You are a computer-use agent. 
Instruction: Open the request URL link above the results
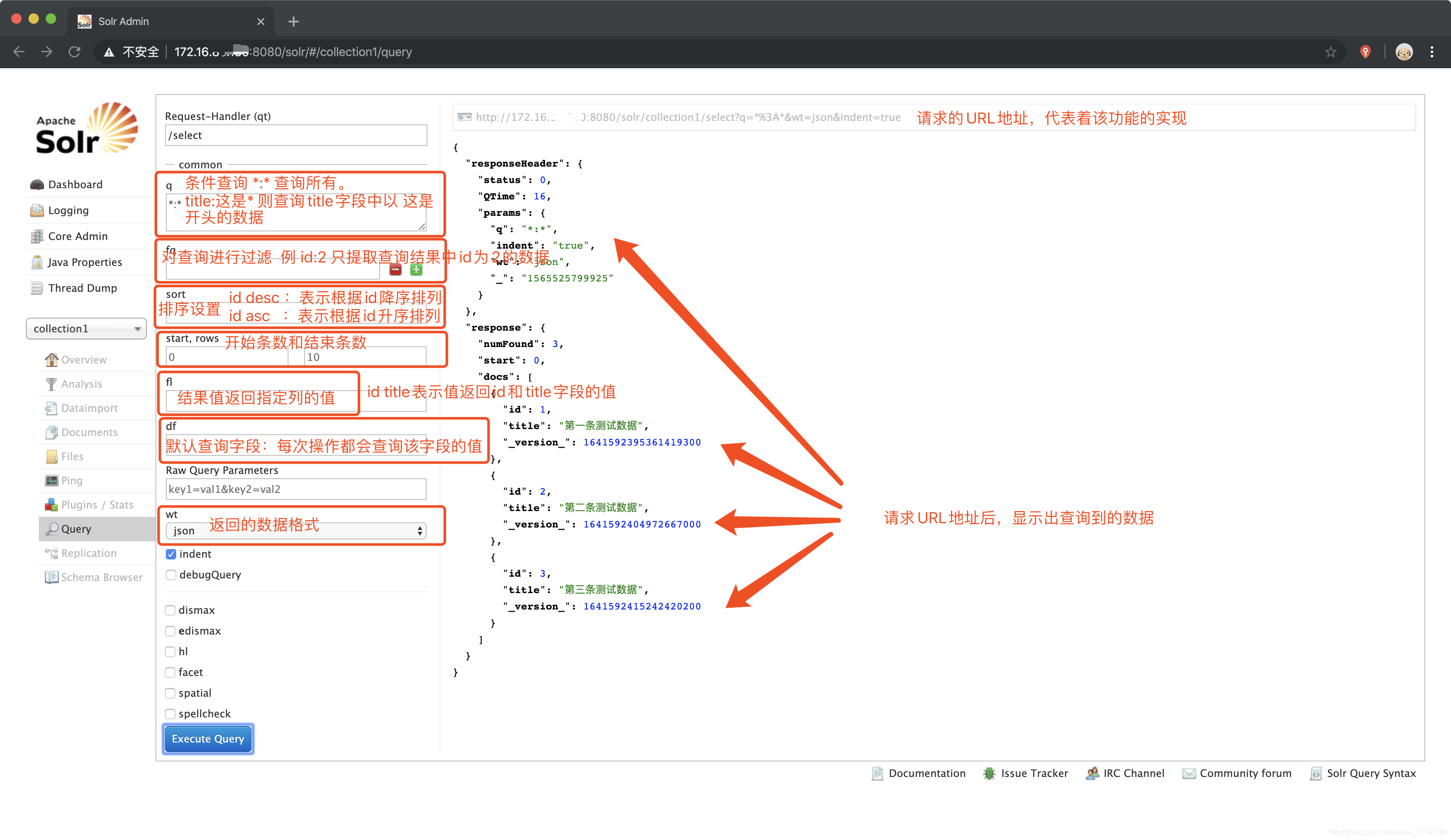(687, 117)
